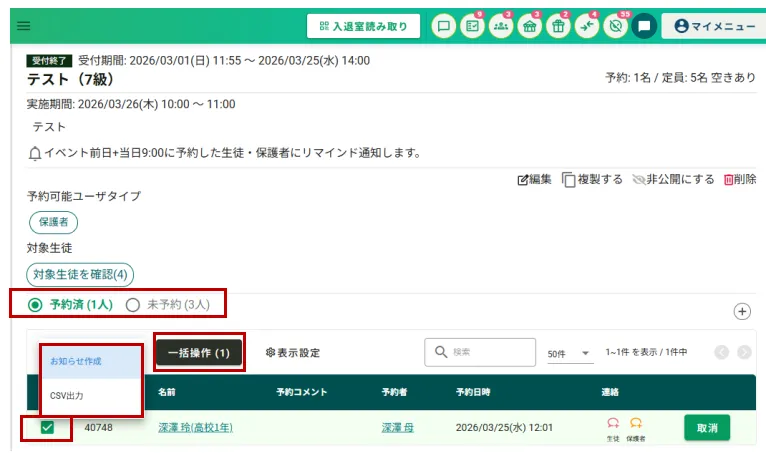This screenshot has width=766, height=453.
Task: Open the hamburger menu
Action: coord(24,26)
